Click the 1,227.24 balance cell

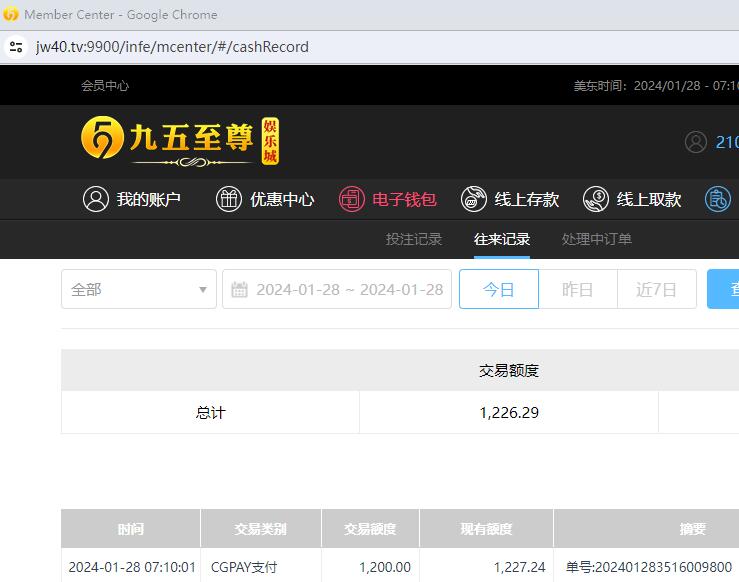click(486, 567)
